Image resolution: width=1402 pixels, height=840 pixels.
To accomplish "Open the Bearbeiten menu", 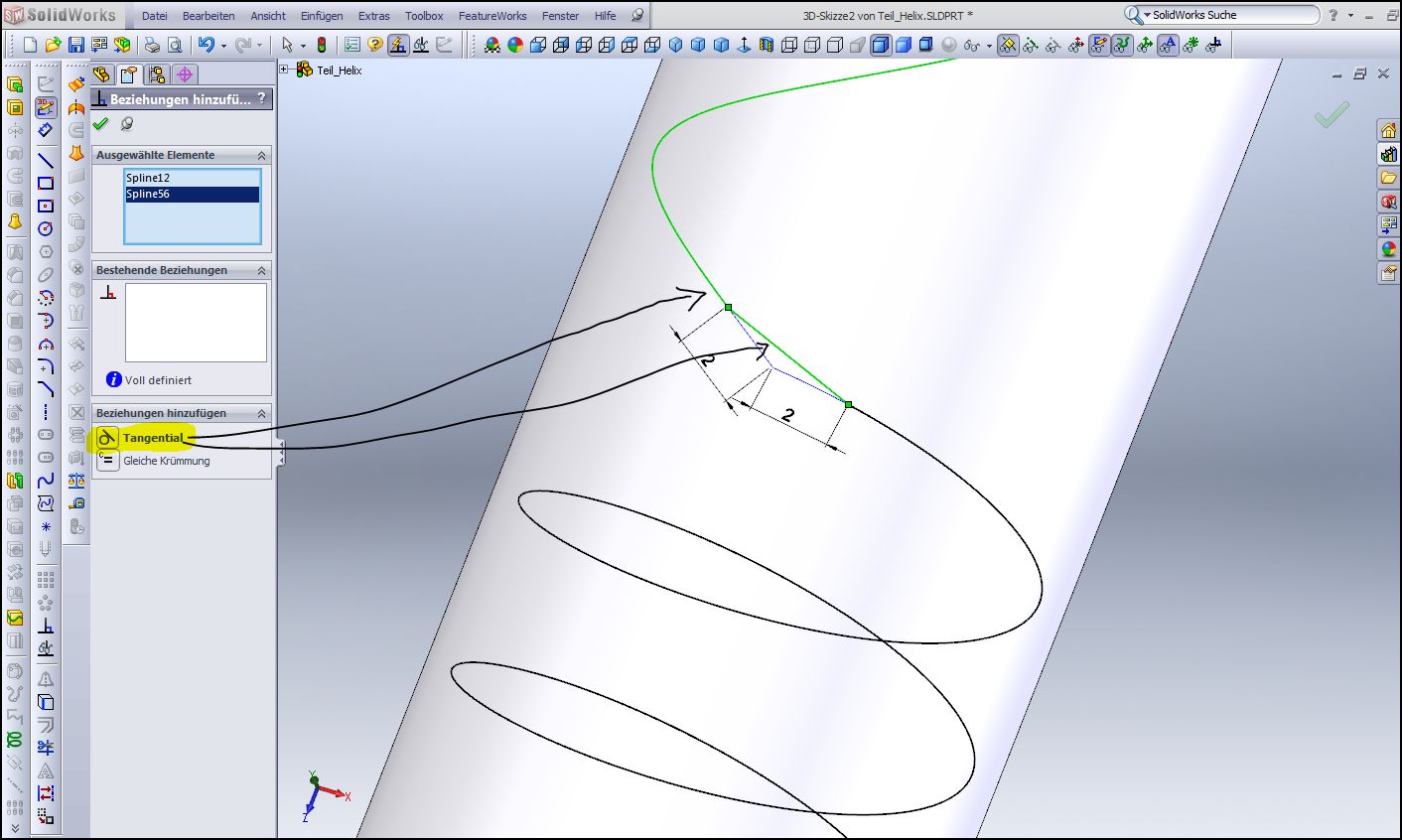I will (209, 16).
